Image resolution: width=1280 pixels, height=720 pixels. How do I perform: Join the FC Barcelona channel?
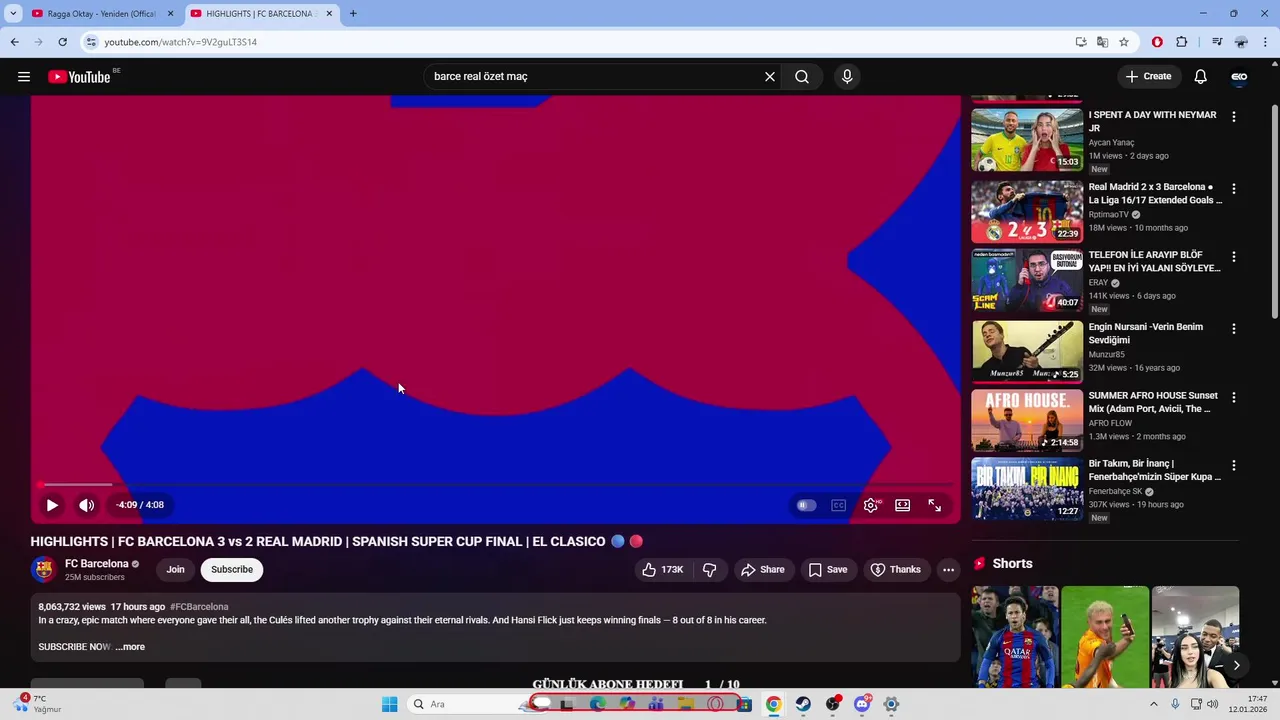tap(175, 570)
